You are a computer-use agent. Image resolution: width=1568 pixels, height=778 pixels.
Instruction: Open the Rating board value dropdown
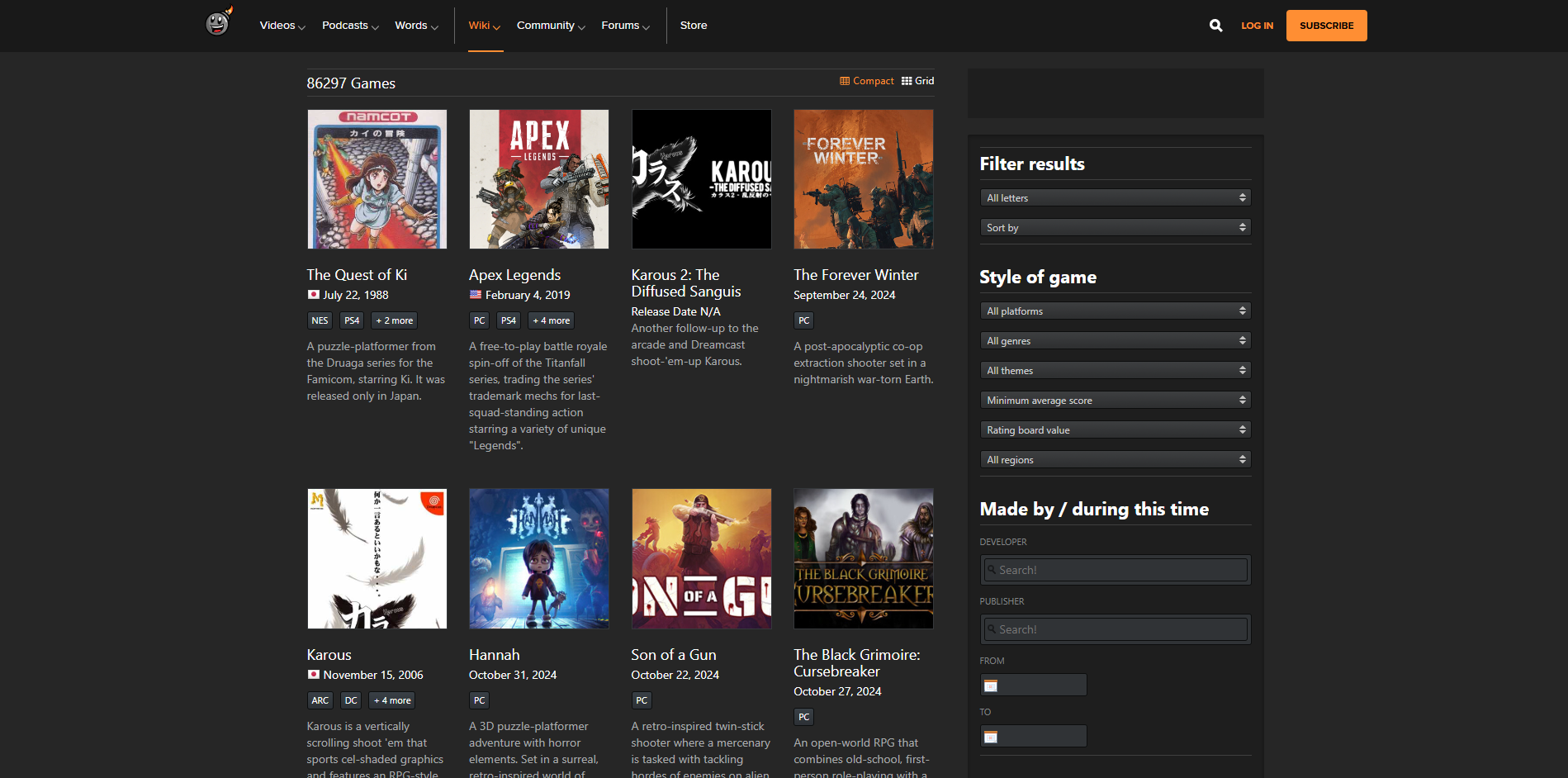coord(1116,430)
